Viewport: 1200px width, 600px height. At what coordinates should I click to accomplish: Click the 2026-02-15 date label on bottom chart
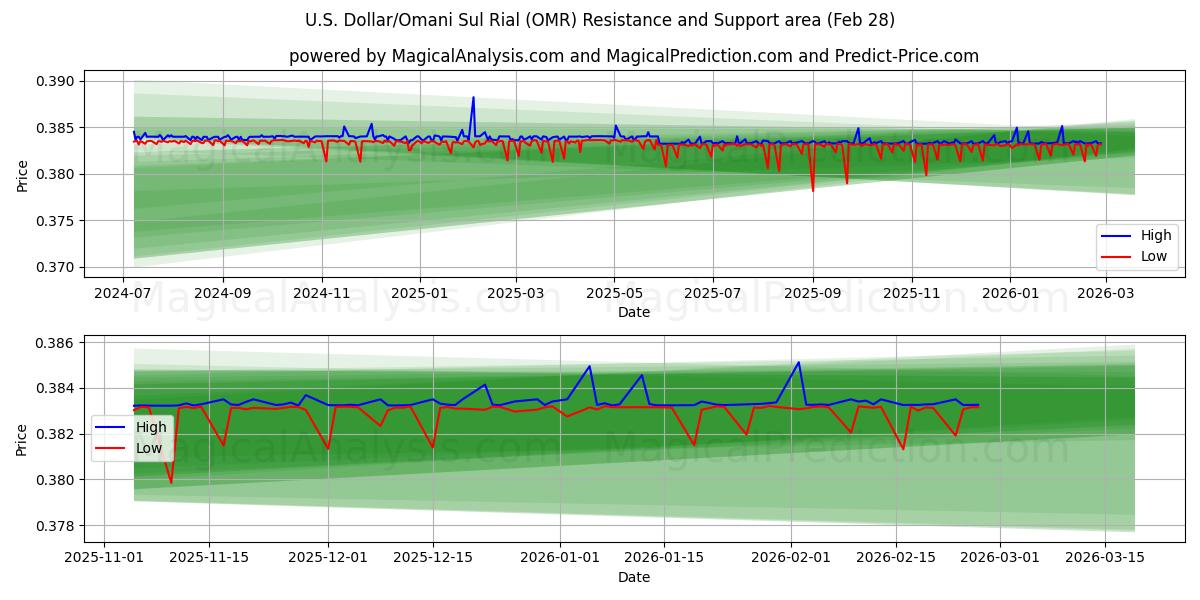coord(895,558)
